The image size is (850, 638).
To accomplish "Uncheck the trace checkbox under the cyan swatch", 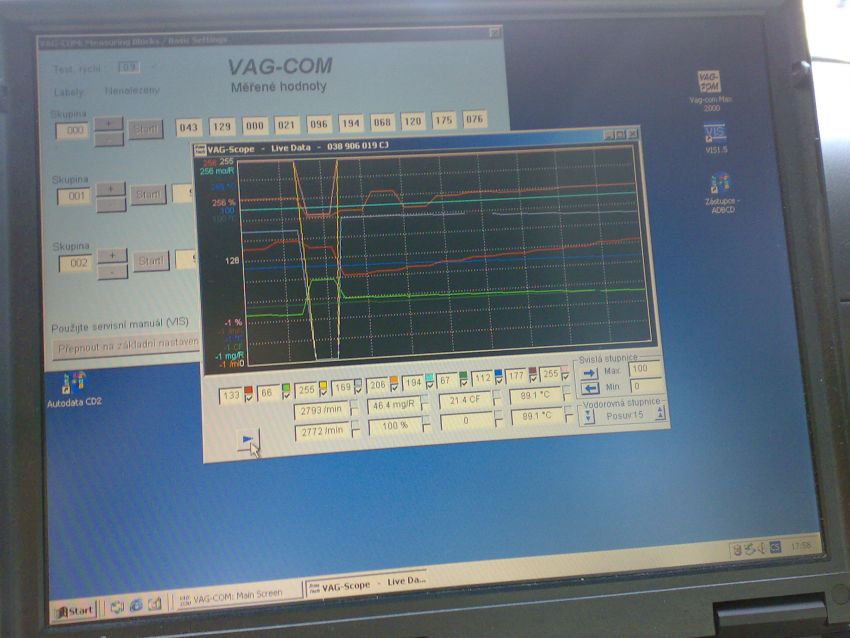I will (429, 385).
